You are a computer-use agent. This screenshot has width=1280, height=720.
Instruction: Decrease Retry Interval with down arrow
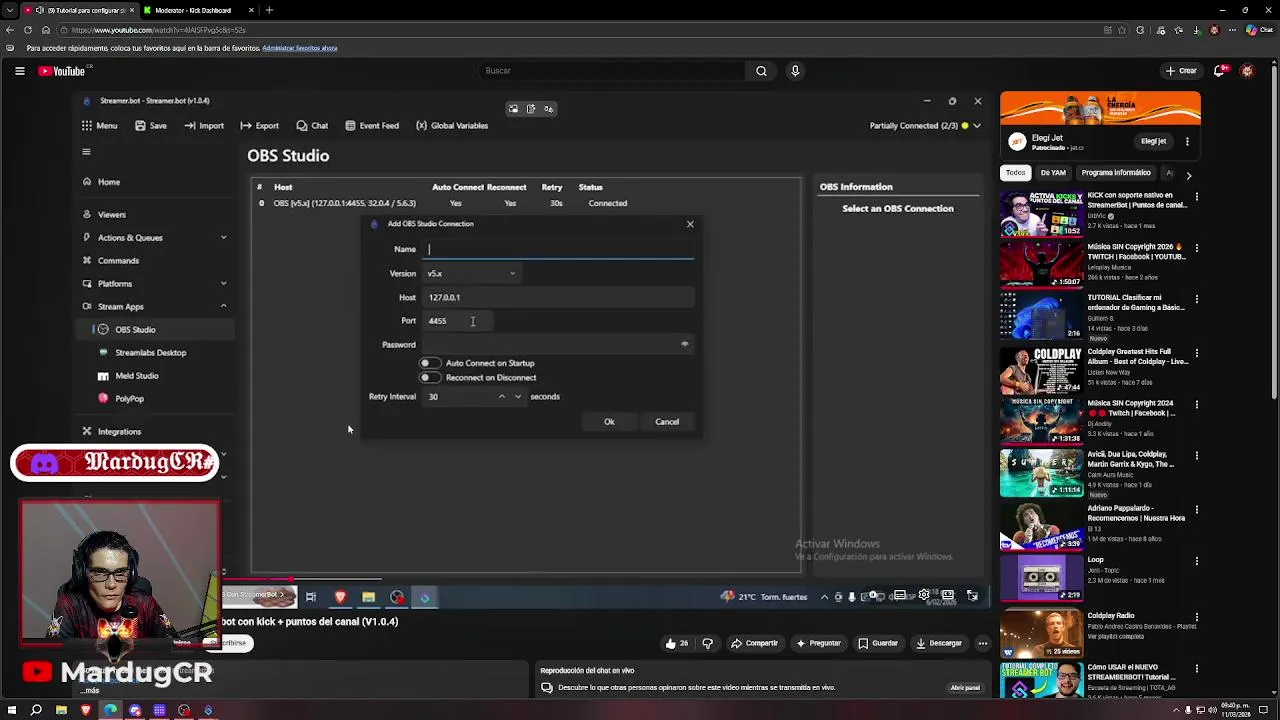[x=518, y=396]
